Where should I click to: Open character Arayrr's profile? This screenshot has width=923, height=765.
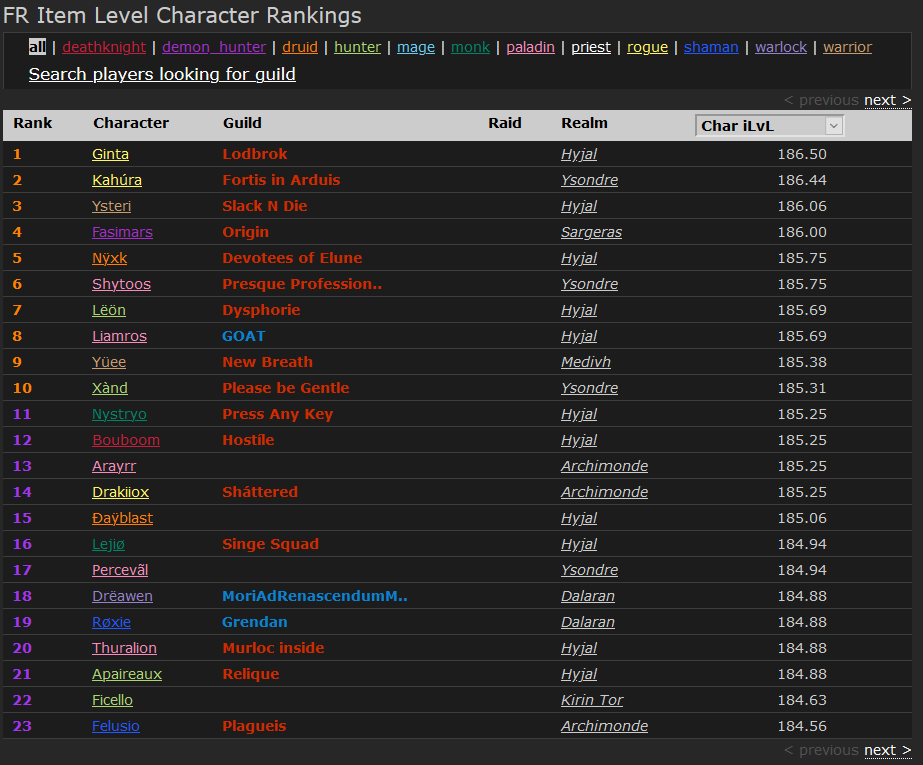[114, 466]
